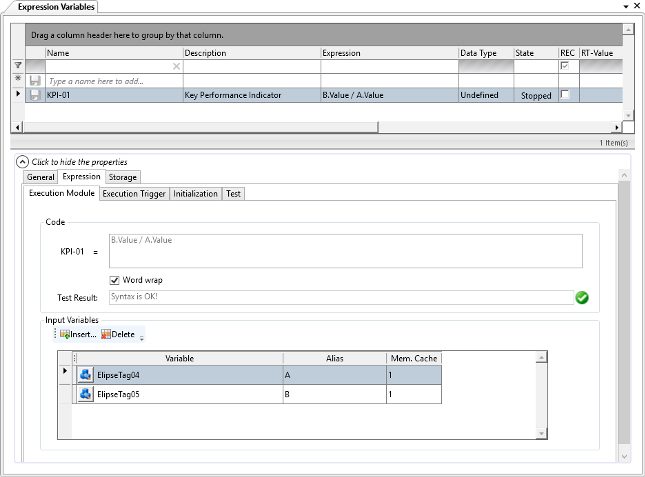This screenshot has width=645, height=477.
Task: Click the group-by column drop area
Action: pyautogui.click(x=324, y=35)
